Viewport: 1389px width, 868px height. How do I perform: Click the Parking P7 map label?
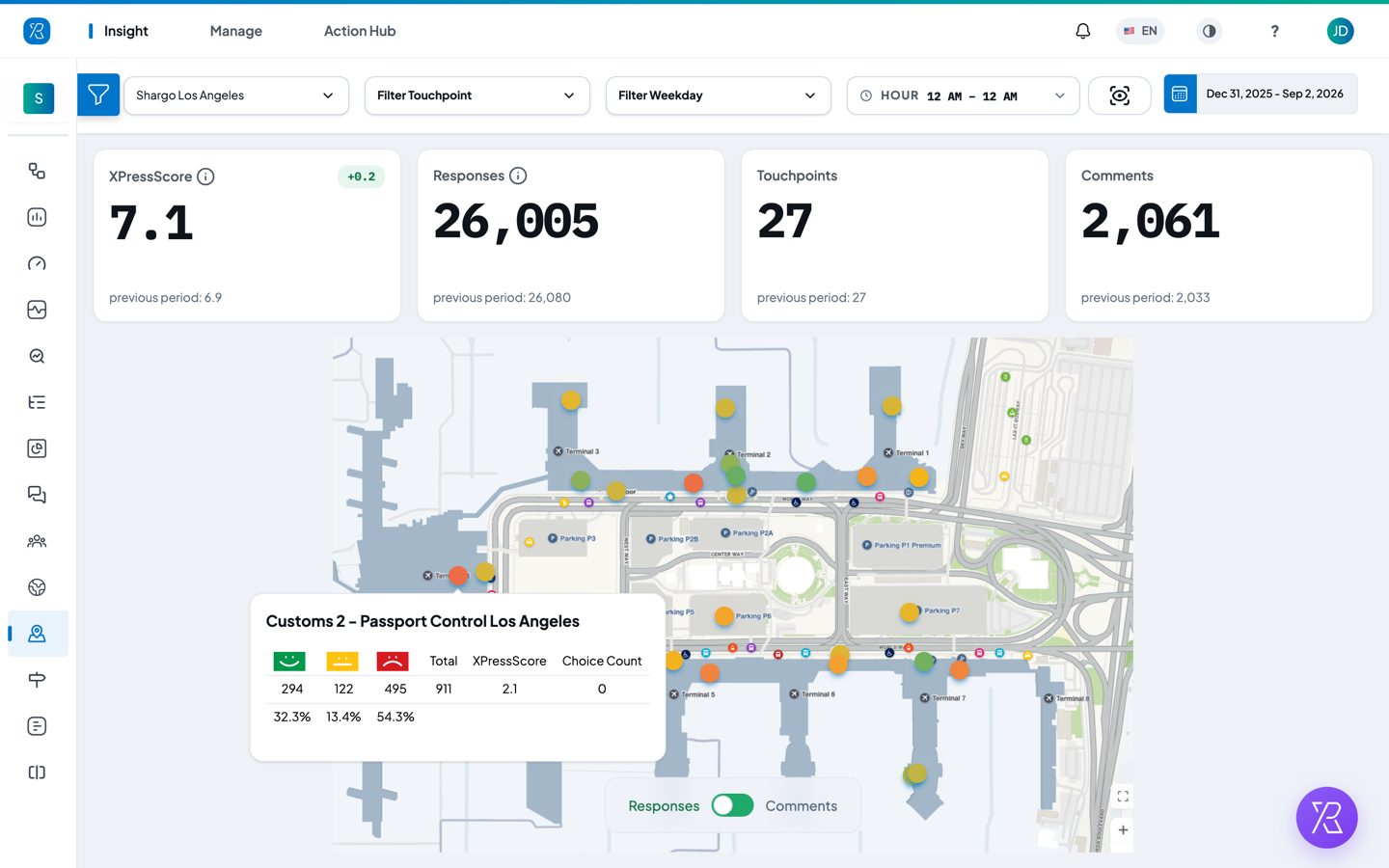click(x=942, y=610)
